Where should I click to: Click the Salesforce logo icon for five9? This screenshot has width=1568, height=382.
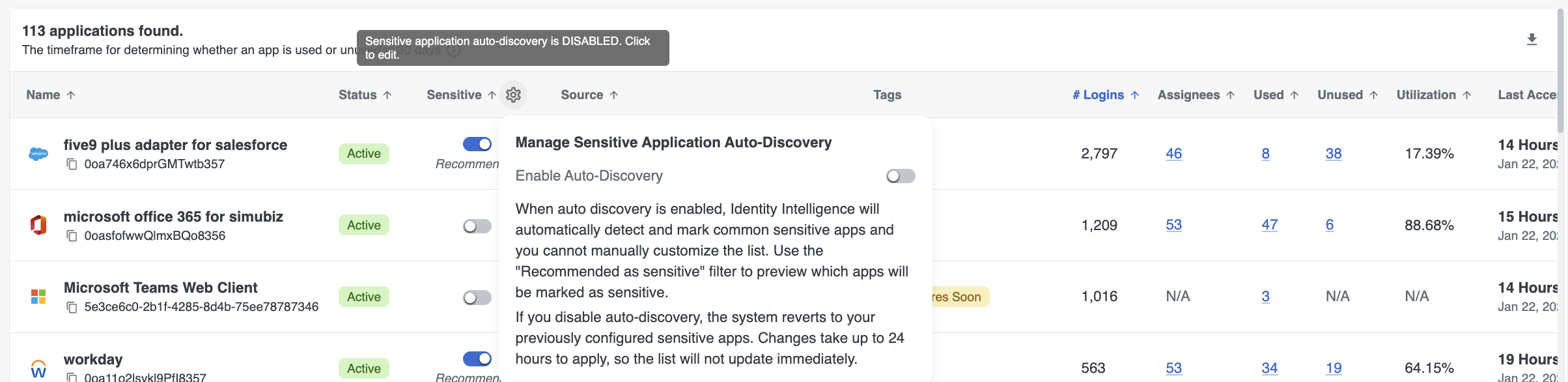38,154
